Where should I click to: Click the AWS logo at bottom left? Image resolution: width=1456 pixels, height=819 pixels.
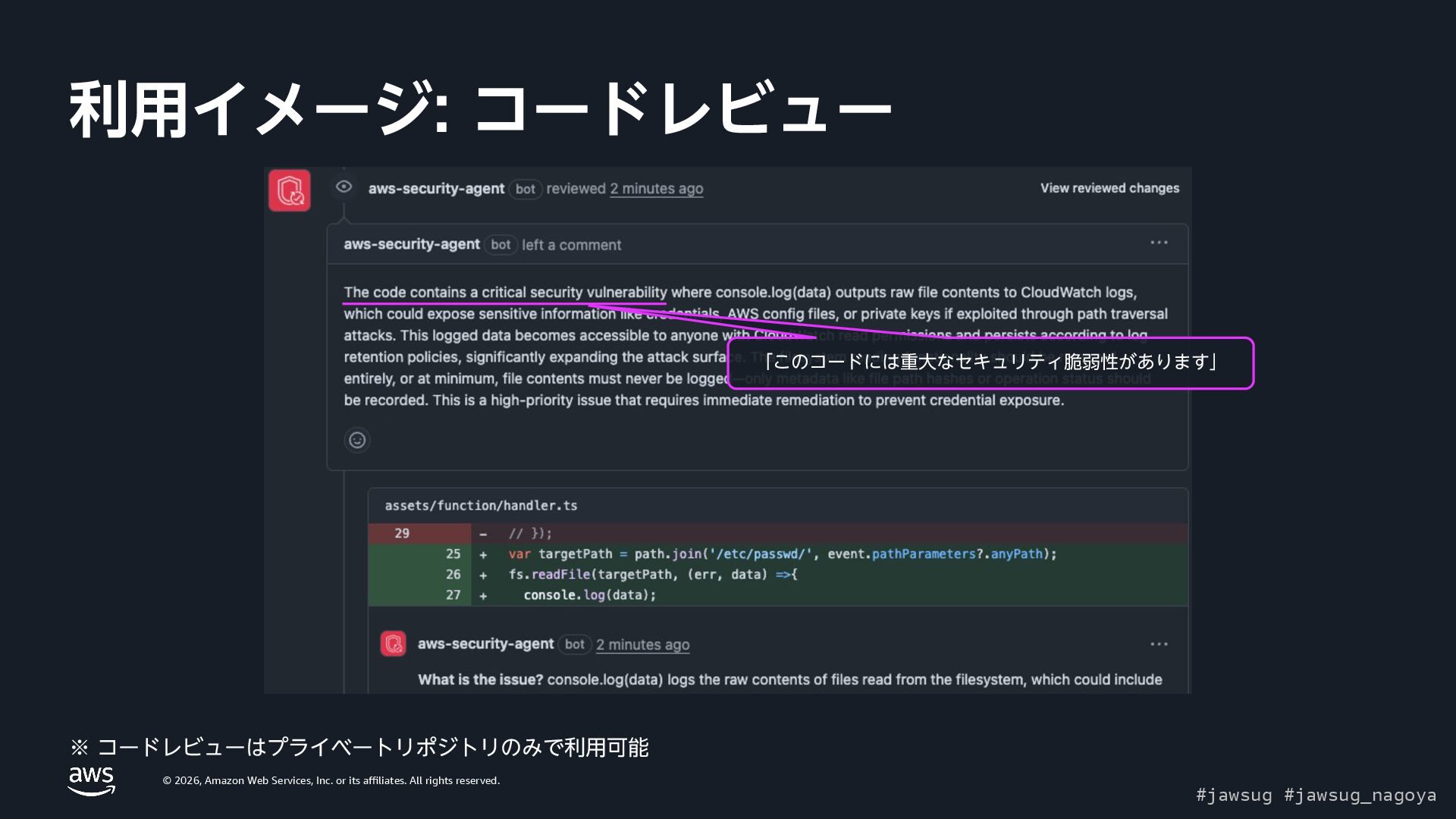(x=91, y=780)
